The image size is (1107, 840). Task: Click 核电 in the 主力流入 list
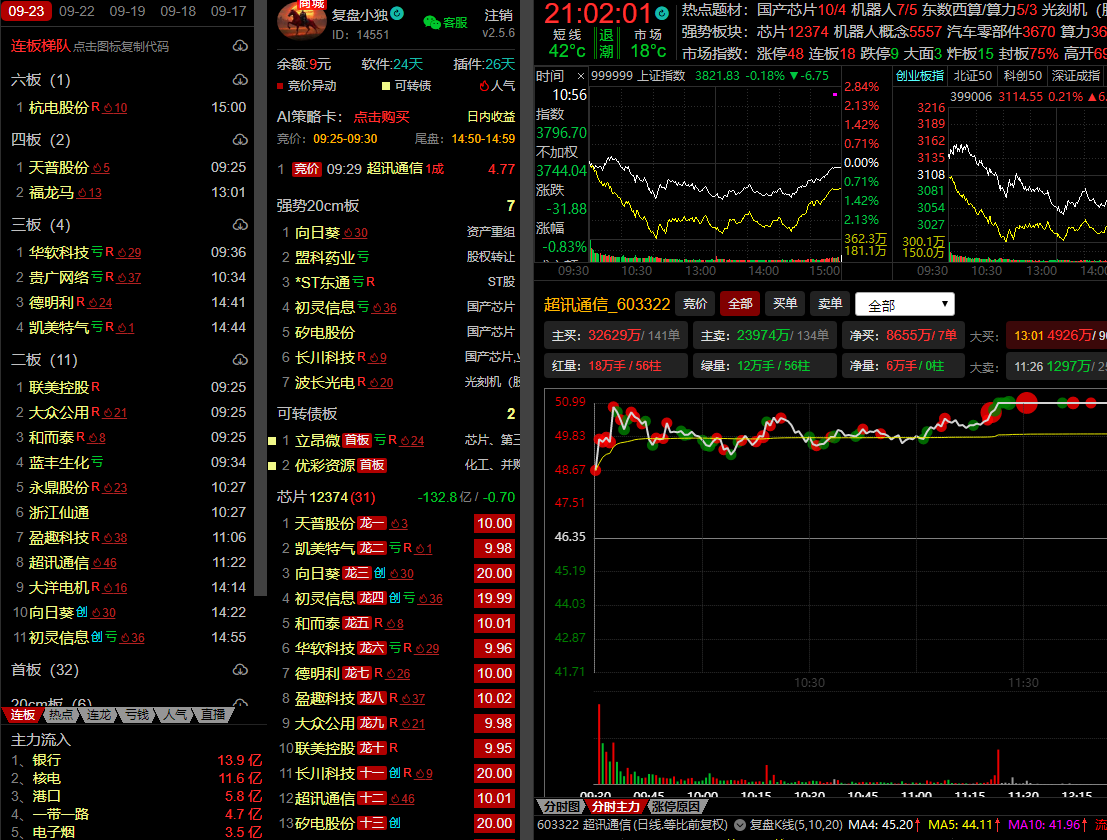pyautogui.click(x=47, y=779)
